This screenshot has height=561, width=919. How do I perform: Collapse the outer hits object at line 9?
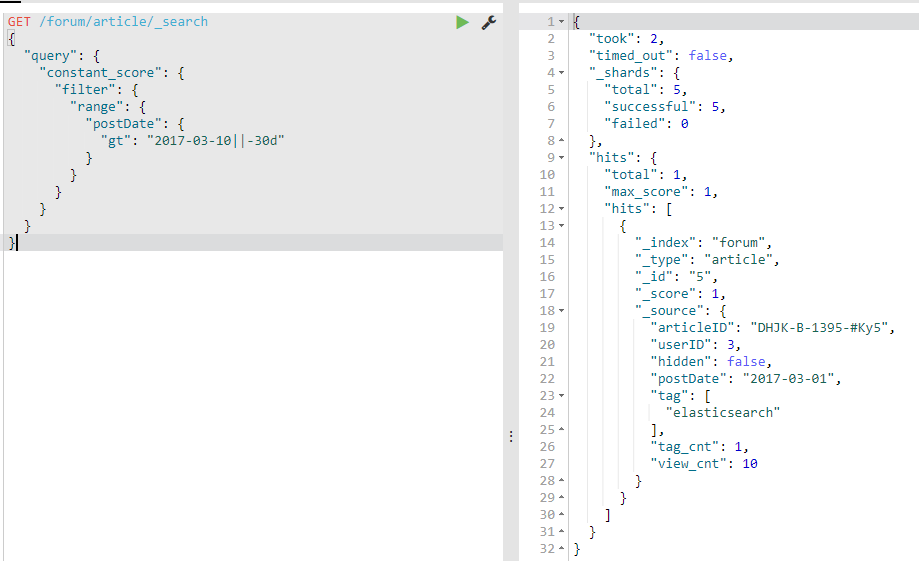click(x=561, y=158)
